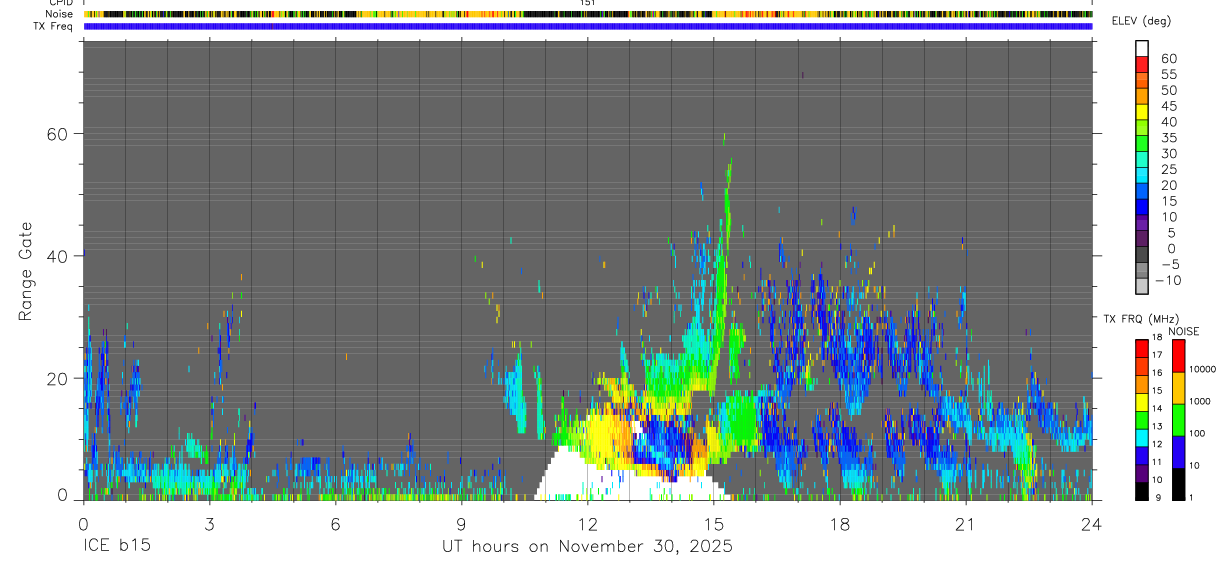Select the cyan 12 MHz segment of TX FRQ bar

1141,437
